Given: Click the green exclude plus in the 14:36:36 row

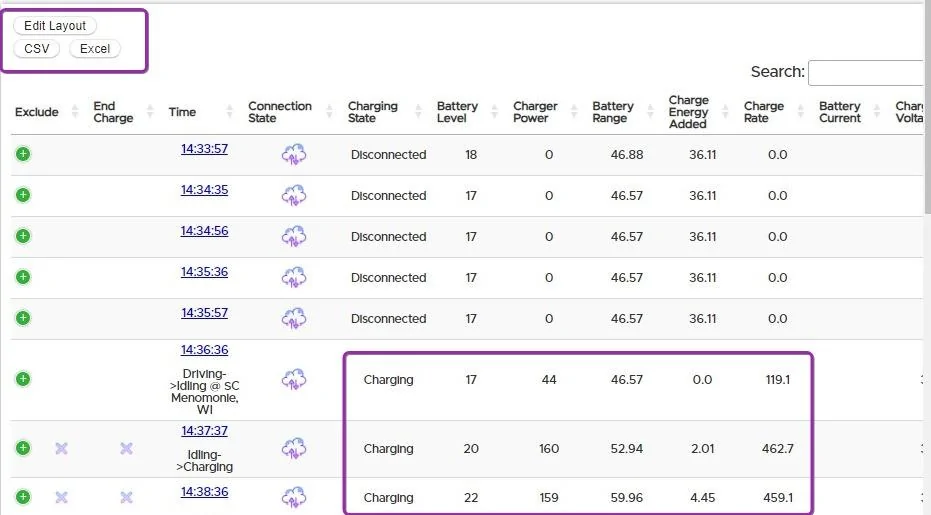Looking at the screenshot, I should click(x=23, y=379).
